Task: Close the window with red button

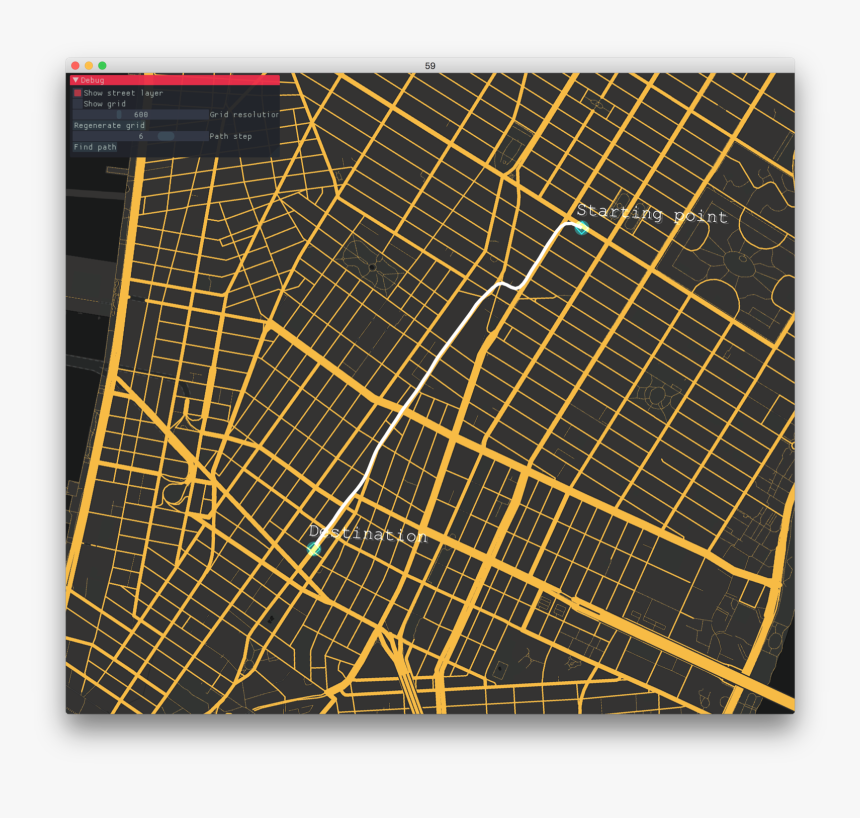Action: tap(76, 65)
